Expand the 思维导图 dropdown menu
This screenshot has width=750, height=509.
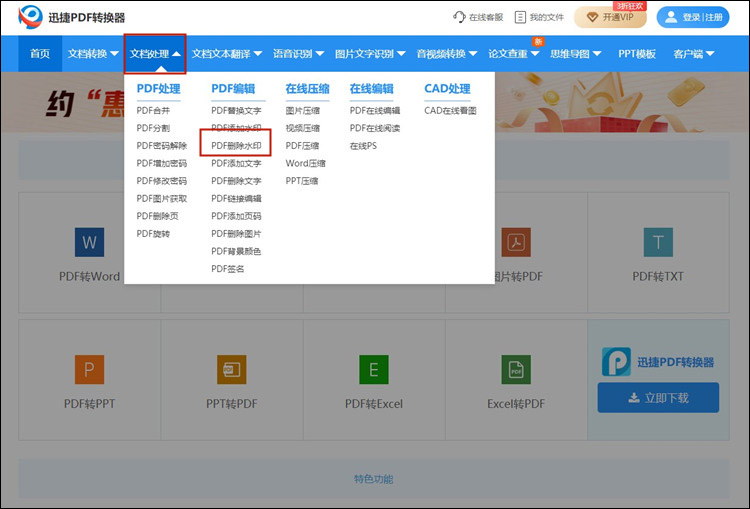point(576,54)
